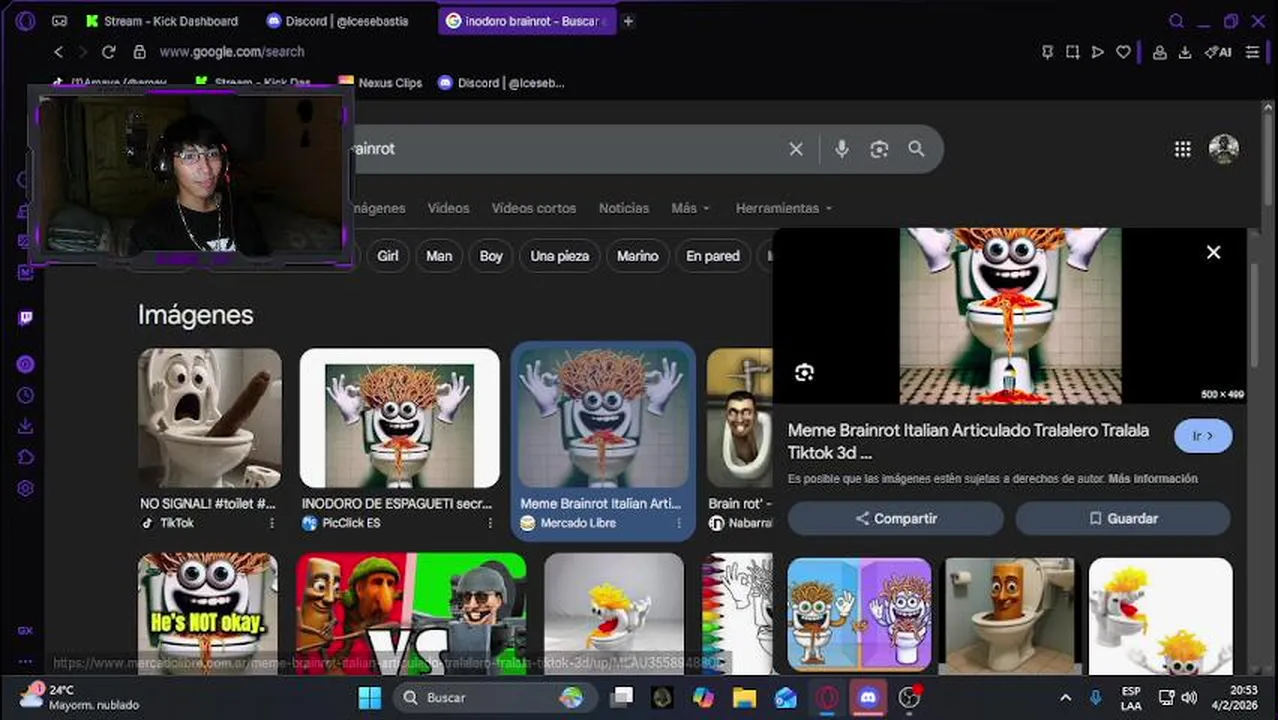Open He's NOT okay image thumbnail
1278x720 pixels.
[x=208, y=612]
